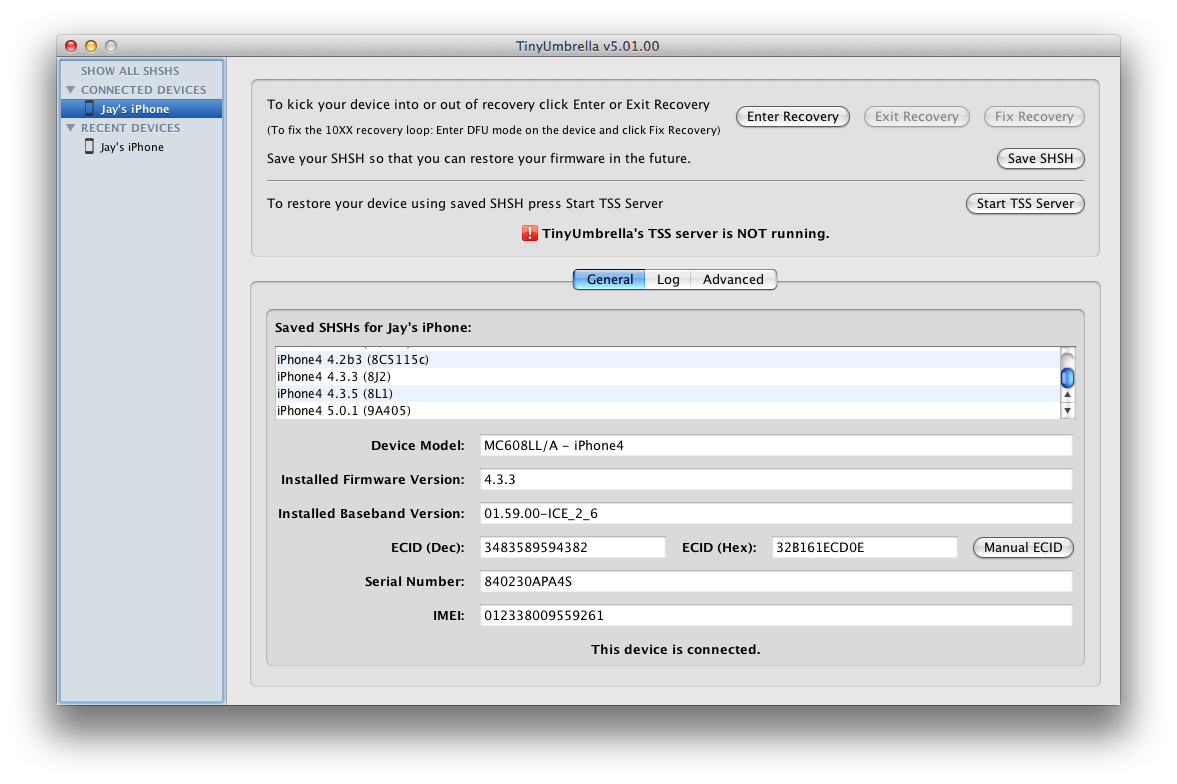Click the red TSS server warning icon
Screen dimensions: 1177x784
530,234
